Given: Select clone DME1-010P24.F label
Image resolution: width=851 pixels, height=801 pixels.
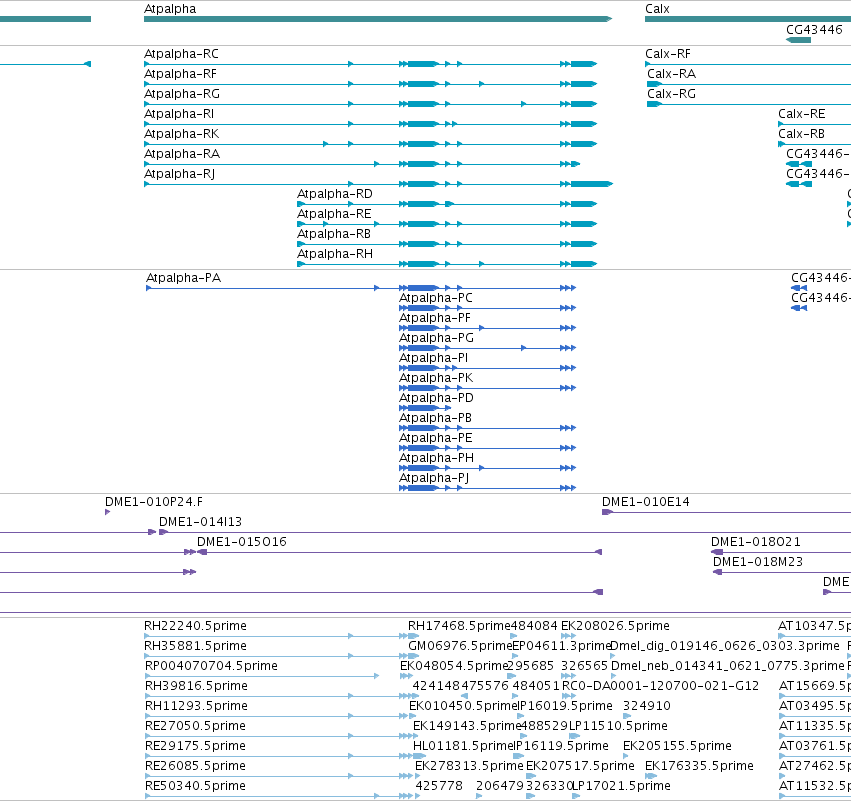Looking at the screenshot, I should pos(154,502).
